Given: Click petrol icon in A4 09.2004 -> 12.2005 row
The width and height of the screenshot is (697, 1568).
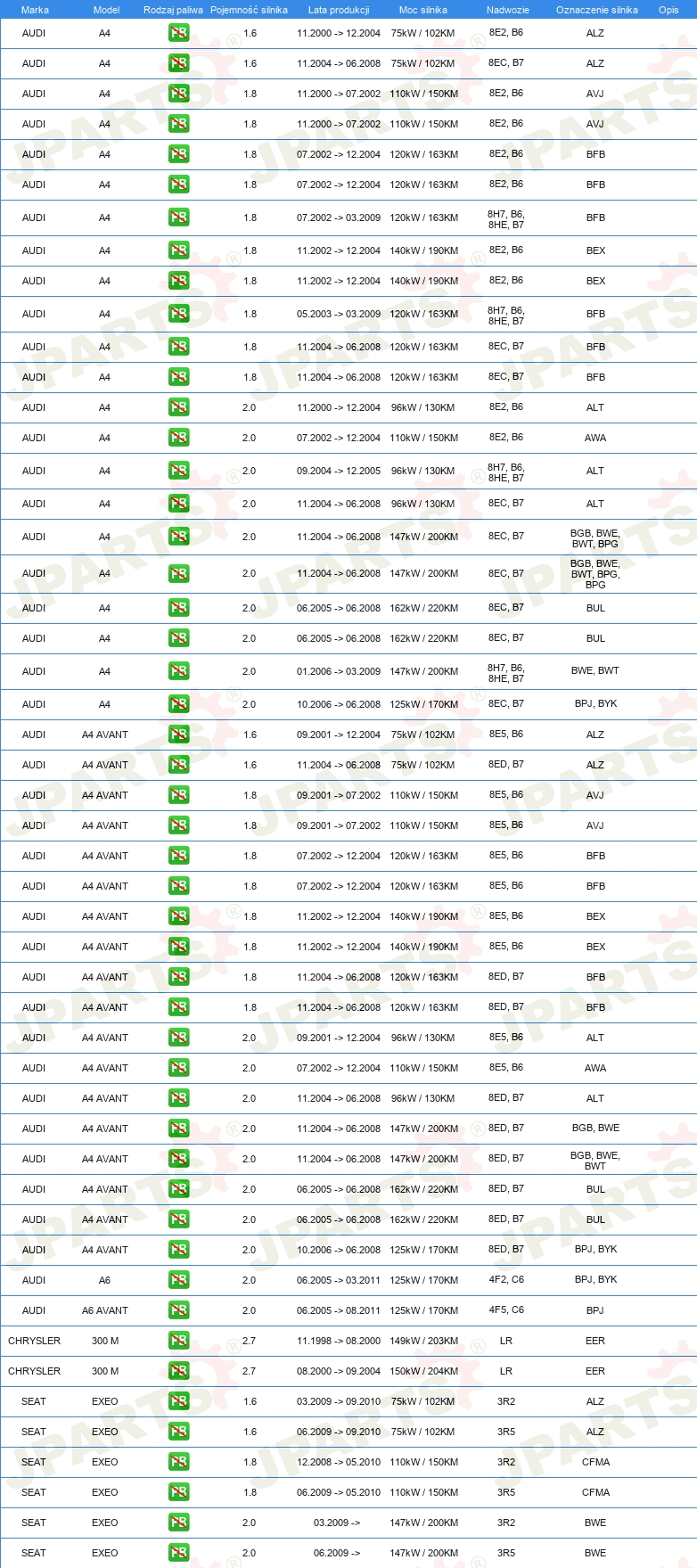Looking at the screenshot, I should point(179,471).
